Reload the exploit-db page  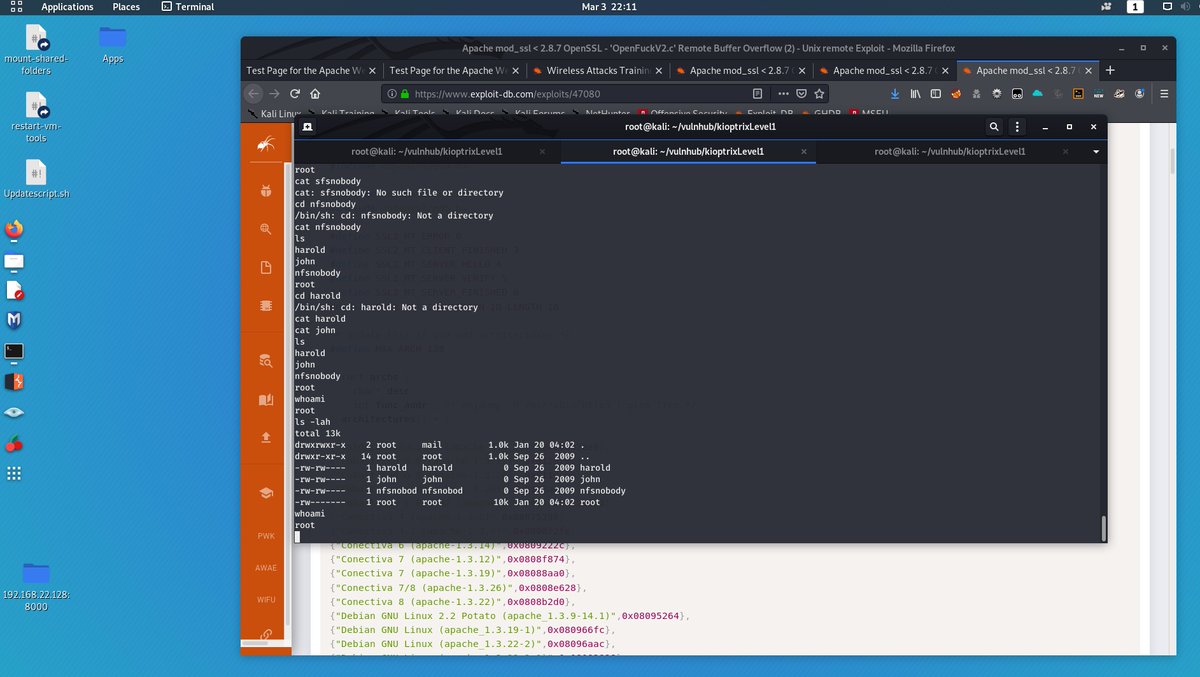[x=295, y=93]
